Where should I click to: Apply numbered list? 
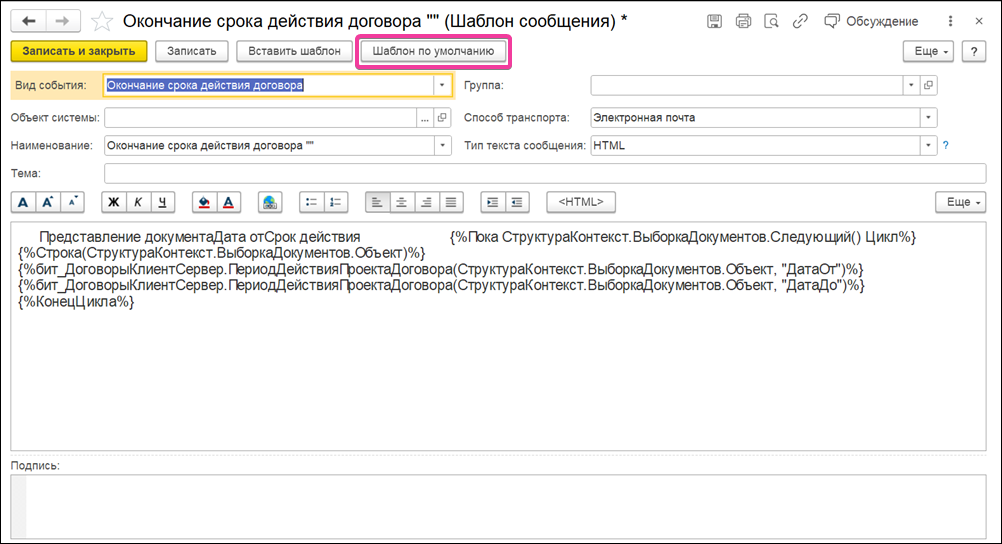(336, 202)
